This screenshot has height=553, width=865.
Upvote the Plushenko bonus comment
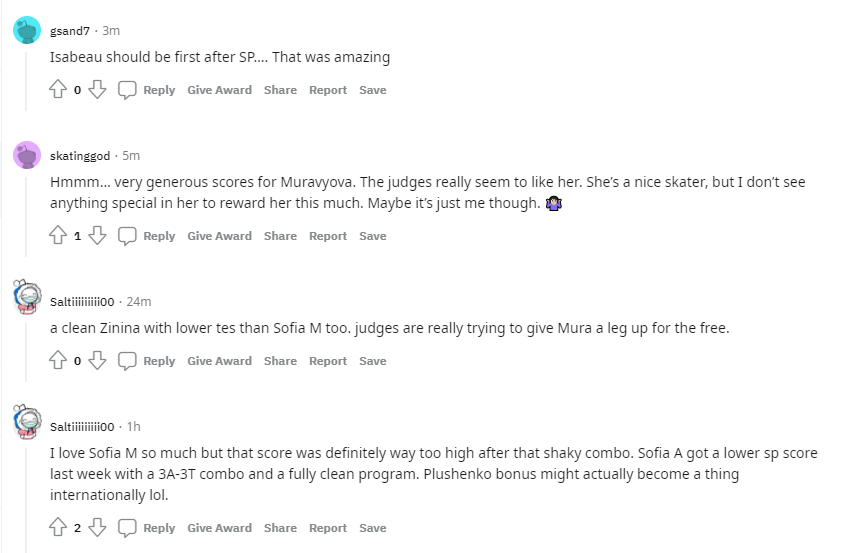click(58, 528)
